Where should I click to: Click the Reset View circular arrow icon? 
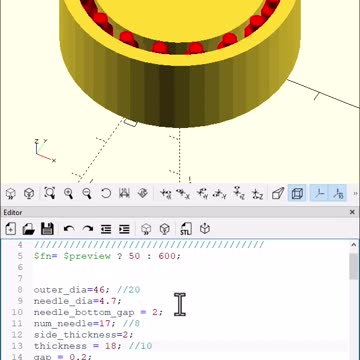106,193
